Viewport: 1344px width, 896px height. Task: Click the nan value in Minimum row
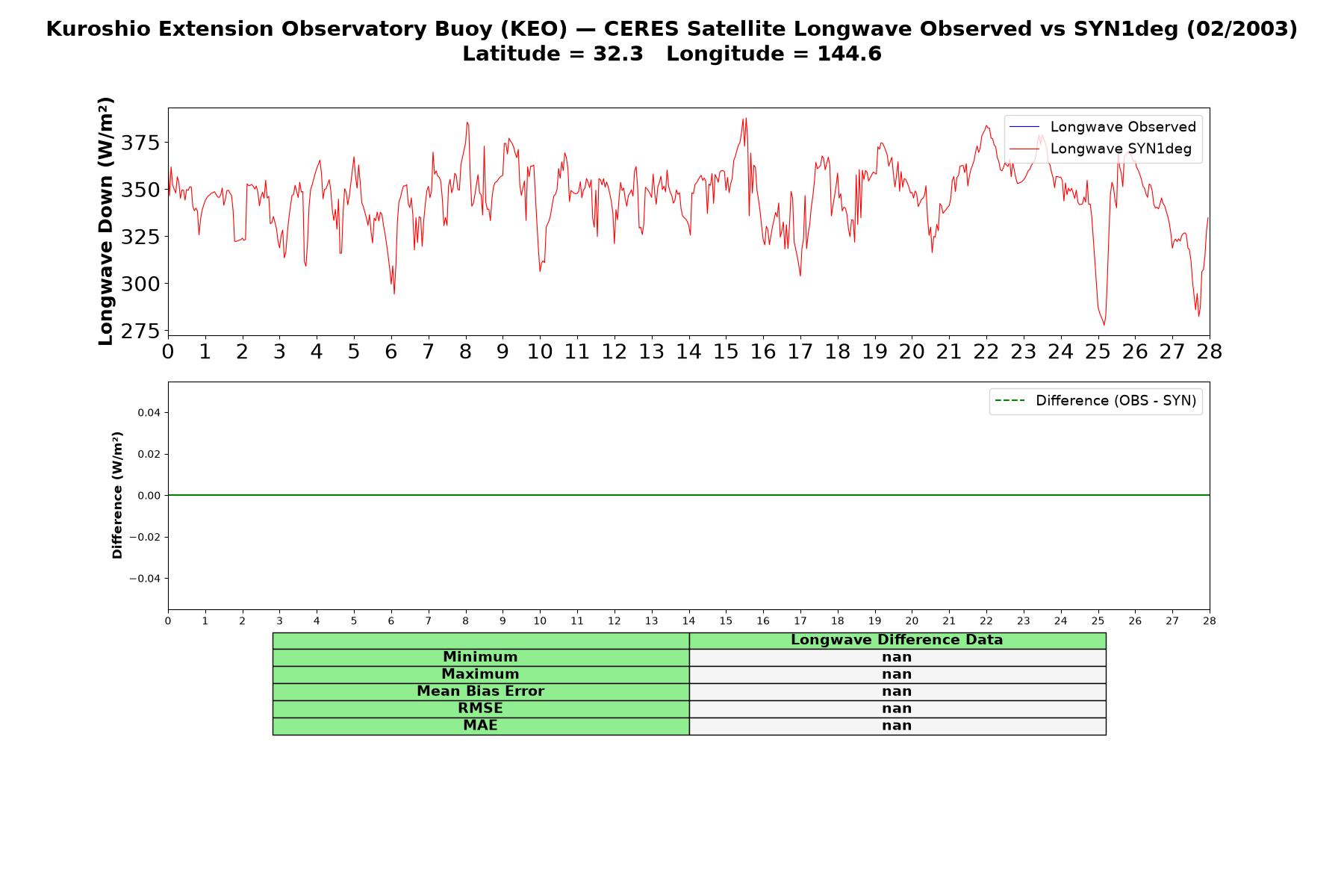tap(897, 657)
